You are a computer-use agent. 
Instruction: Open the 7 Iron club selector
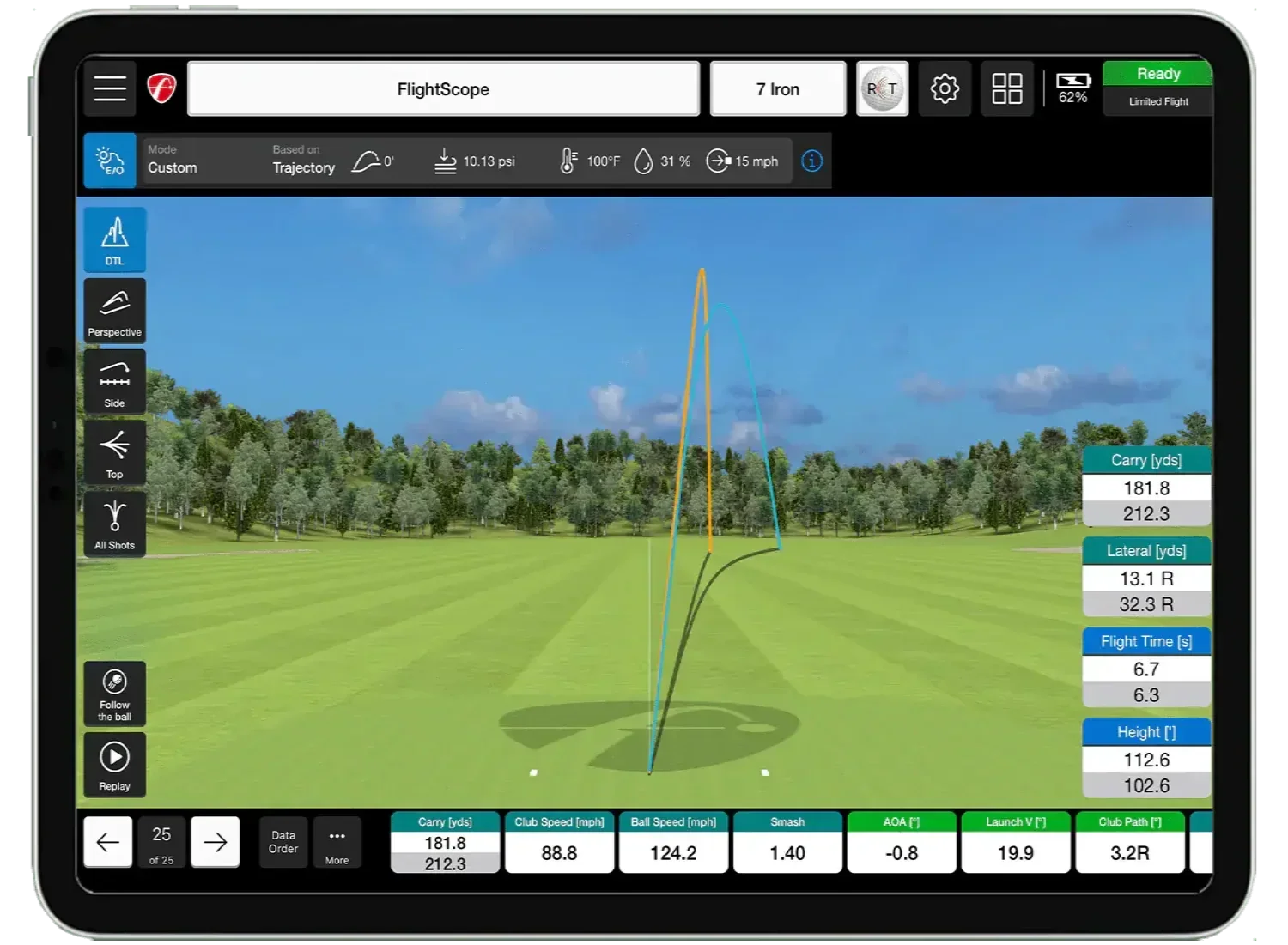click(778, 89)
